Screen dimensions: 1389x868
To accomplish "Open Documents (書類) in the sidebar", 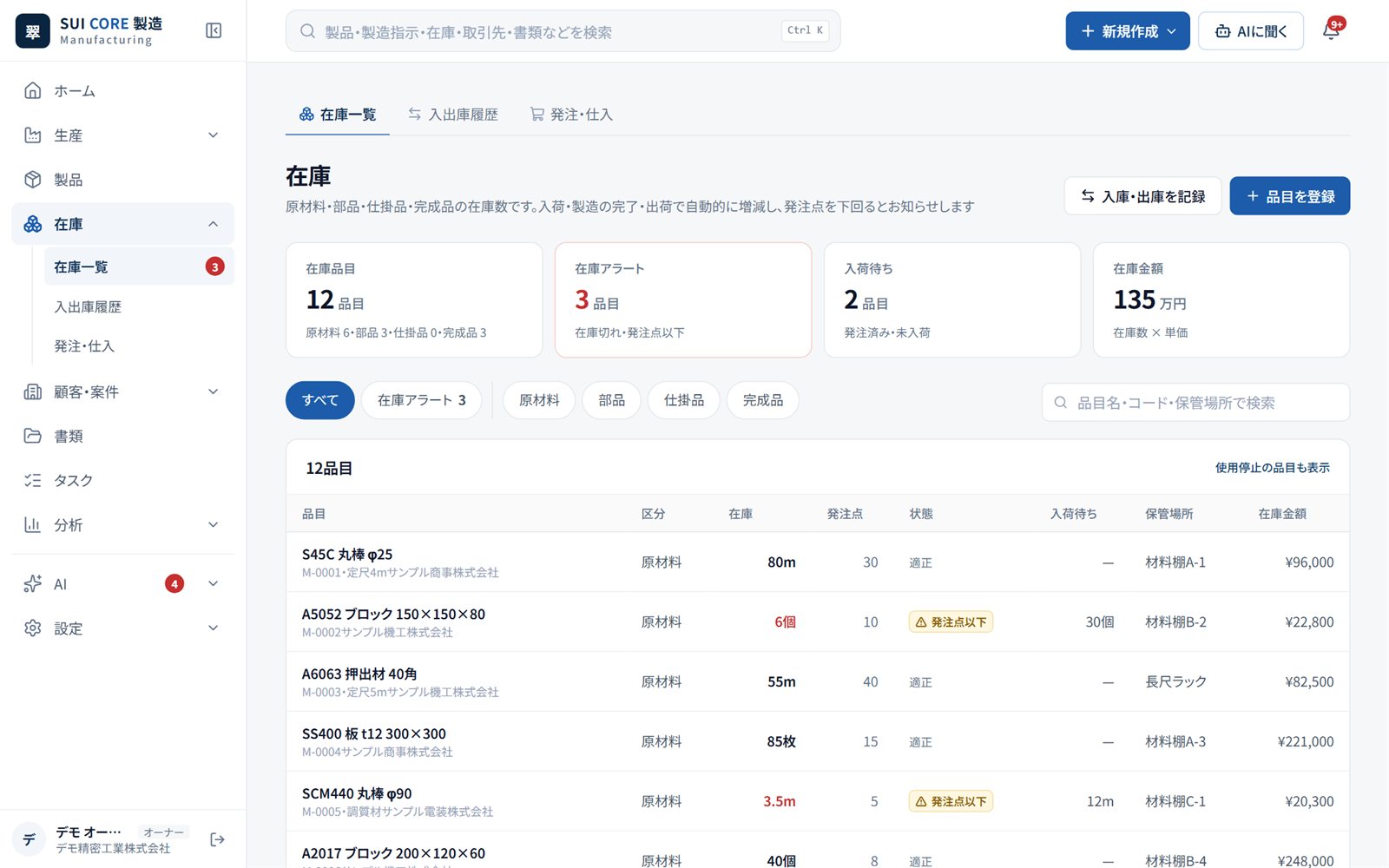I will [122, 436].
